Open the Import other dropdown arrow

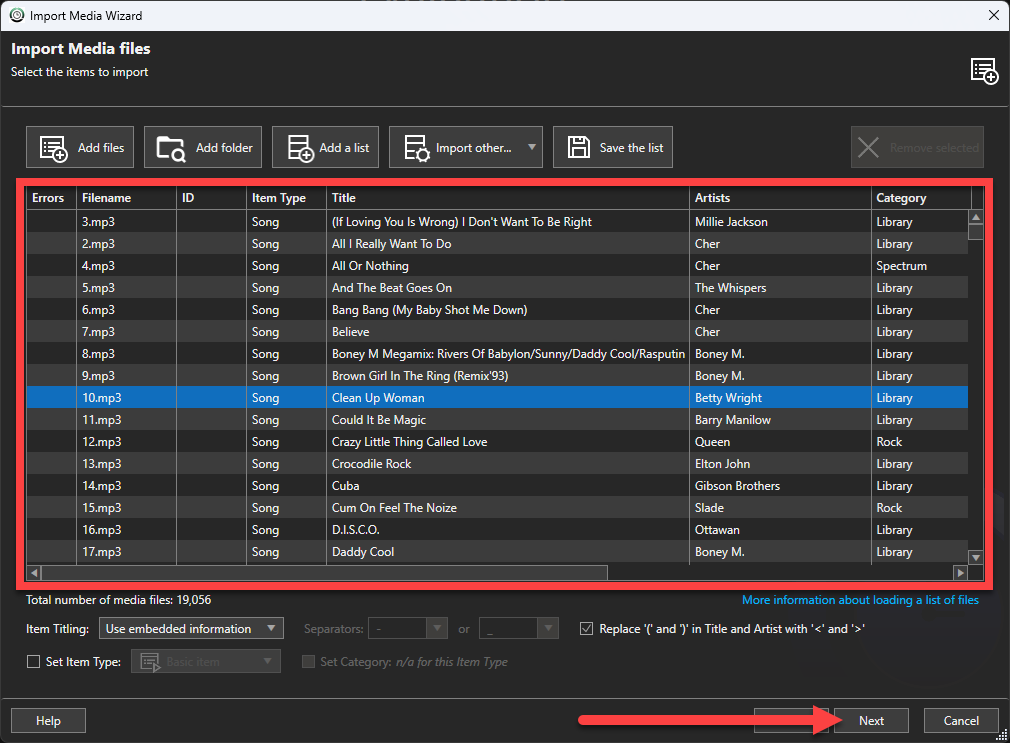pyautogui.click(x=530, y=148)
